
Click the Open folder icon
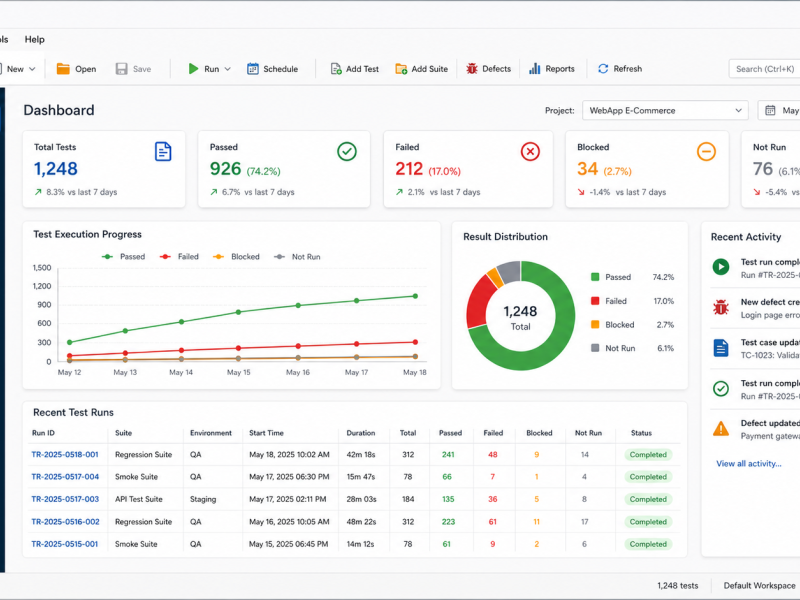[63, 69]
